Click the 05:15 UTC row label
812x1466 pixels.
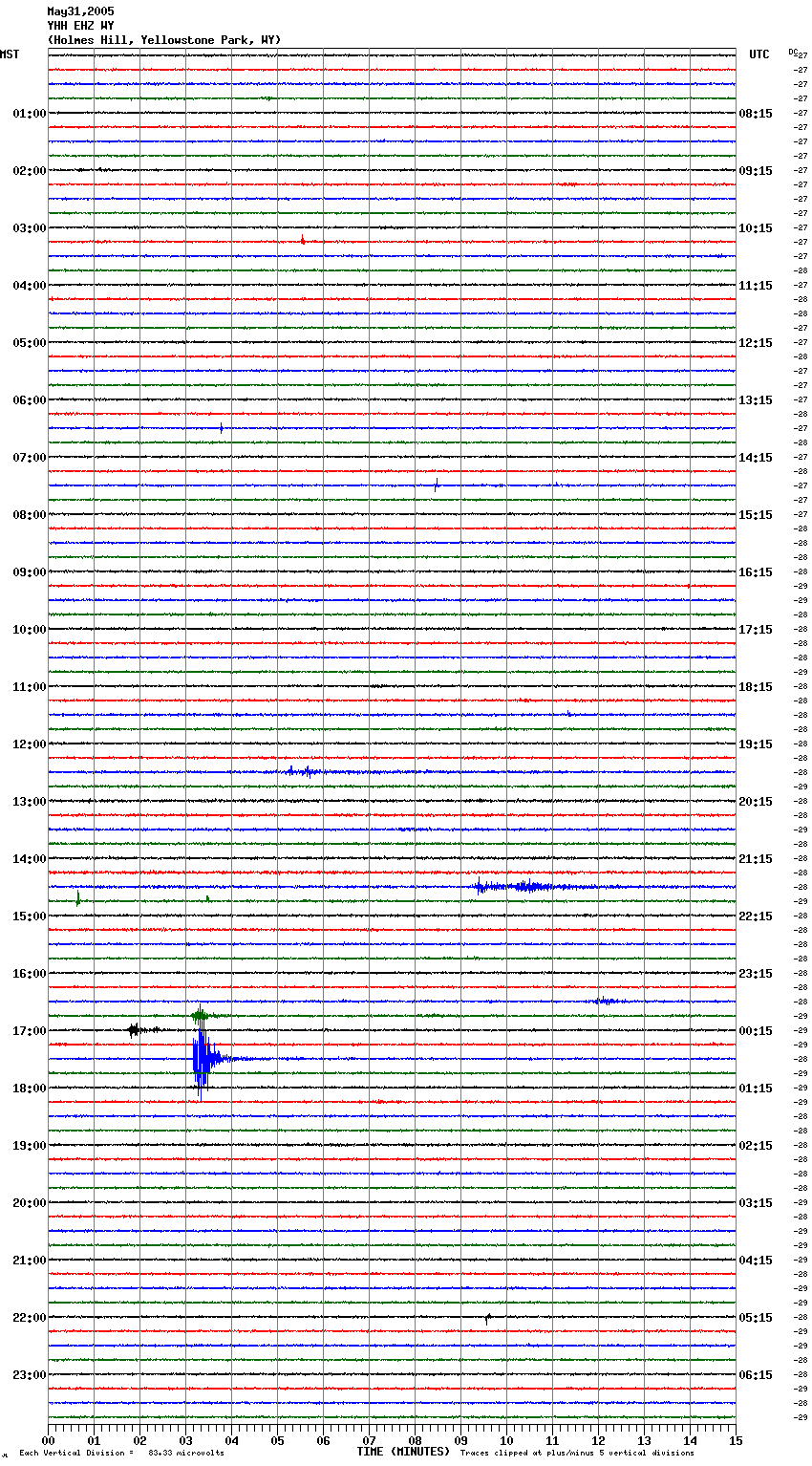(x=756, y=1318)
